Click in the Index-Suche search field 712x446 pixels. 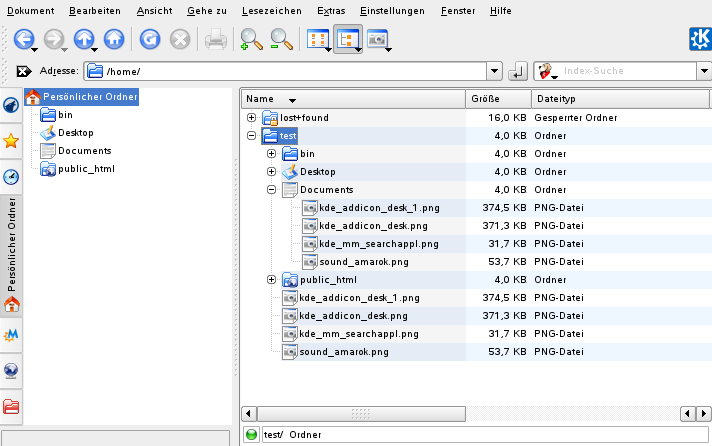624,72
